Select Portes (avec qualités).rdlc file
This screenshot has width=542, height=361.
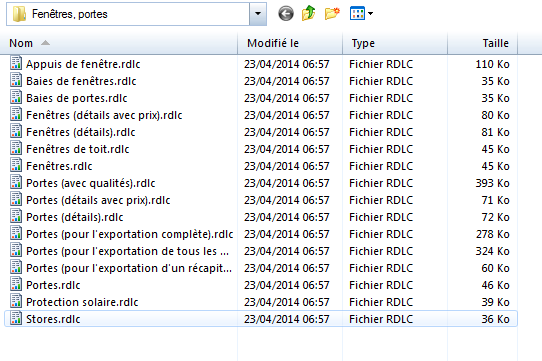[x=91, y=183]
